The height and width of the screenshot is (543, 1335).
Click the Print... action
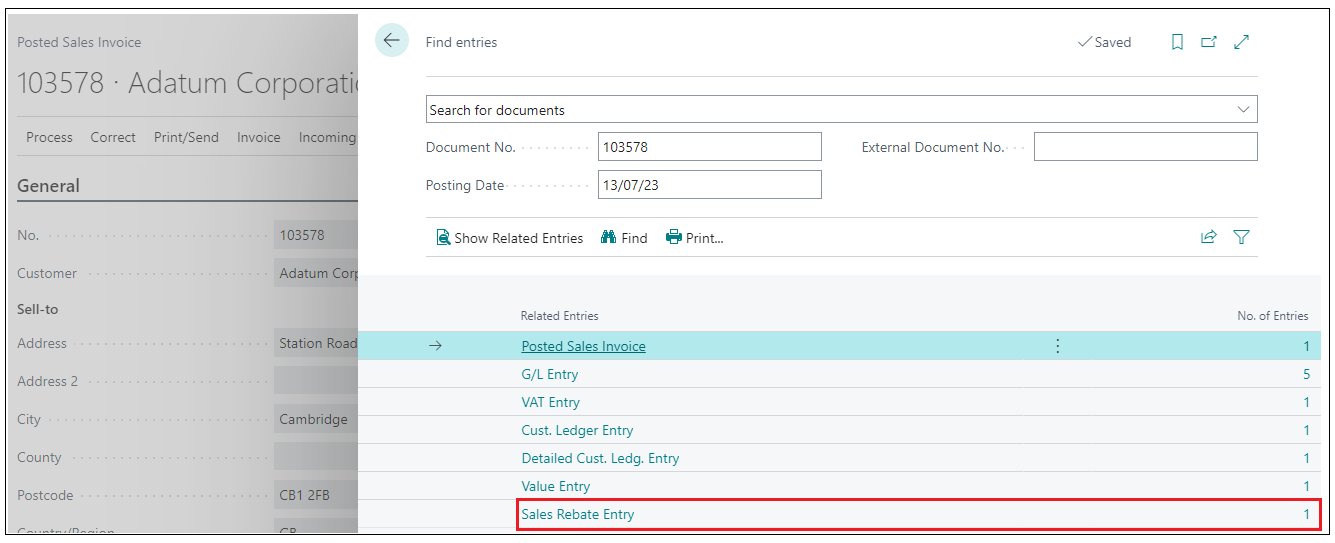click(x=694, y=238)
